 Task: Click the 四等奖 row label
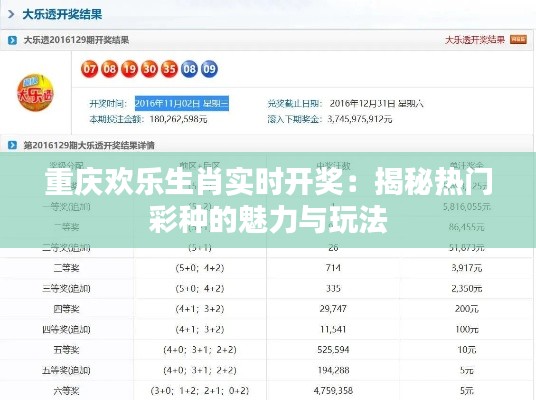point(66,309)
